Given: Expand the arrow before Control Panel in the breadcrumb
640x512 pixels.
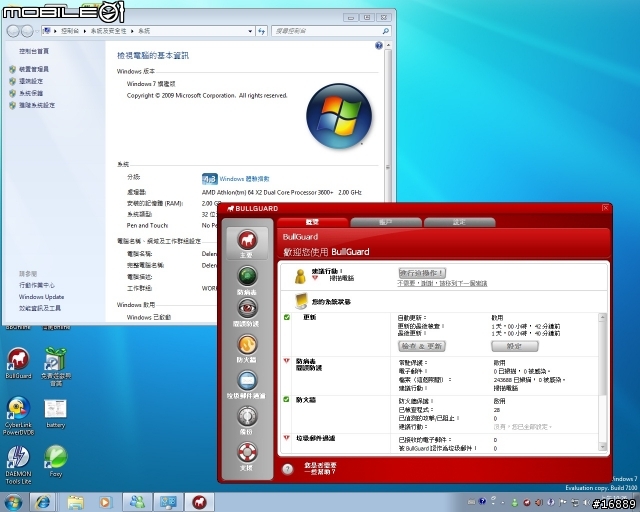Looking at the screenshot, I should 55,31.
